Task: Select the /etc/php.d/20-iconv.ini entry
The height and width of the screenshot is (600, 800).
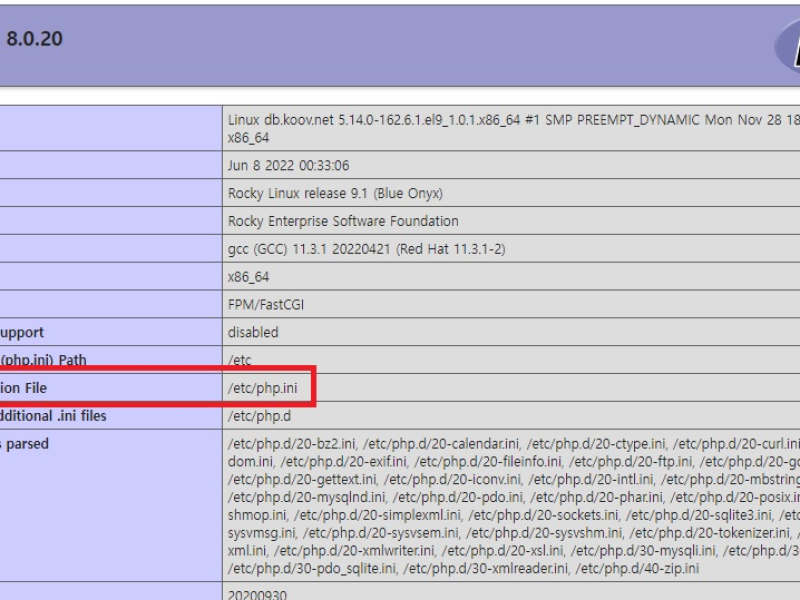Action: click(x=452, y=480)
